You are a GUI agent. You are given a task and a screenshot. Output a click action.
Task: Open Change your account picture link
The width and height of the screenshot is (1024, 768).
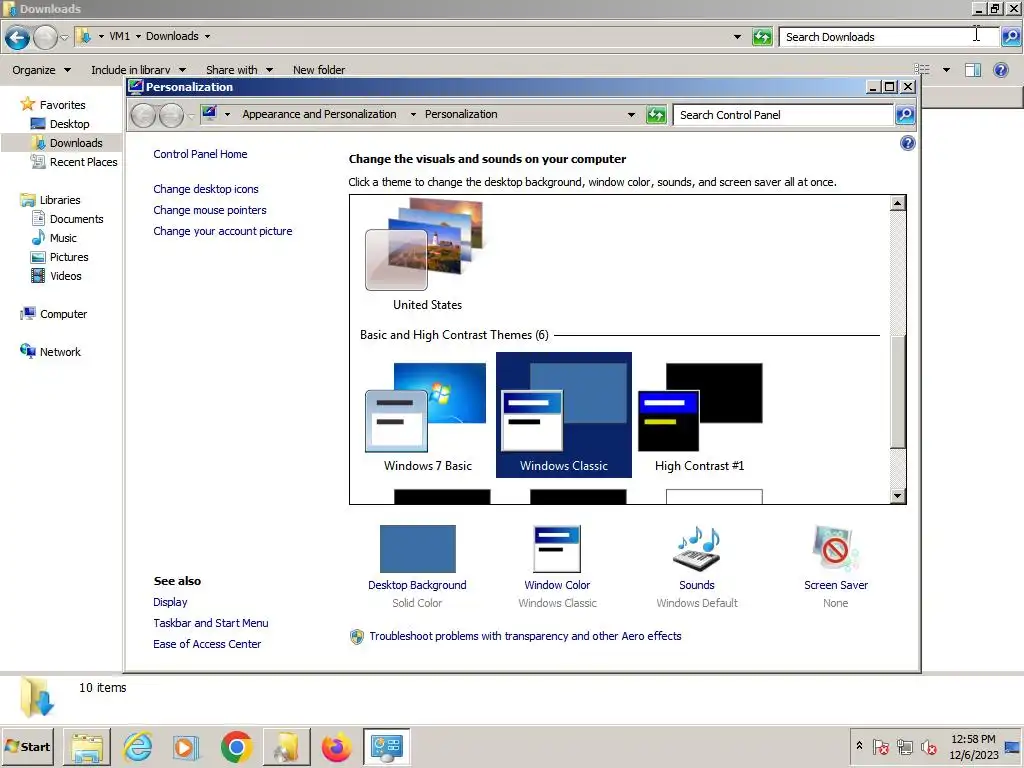(x=223, y=231)
